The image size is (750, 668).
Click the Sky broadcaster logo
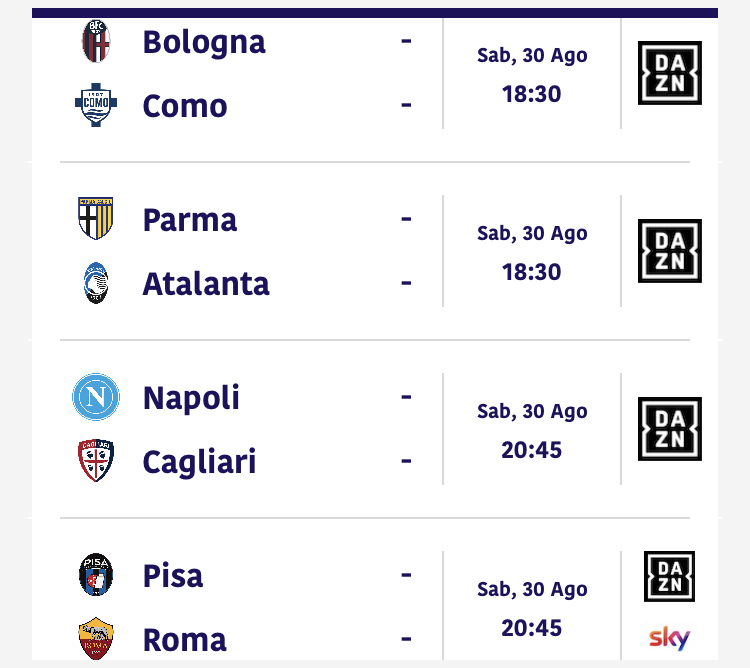pyautogui.click(x=669, y=637)
